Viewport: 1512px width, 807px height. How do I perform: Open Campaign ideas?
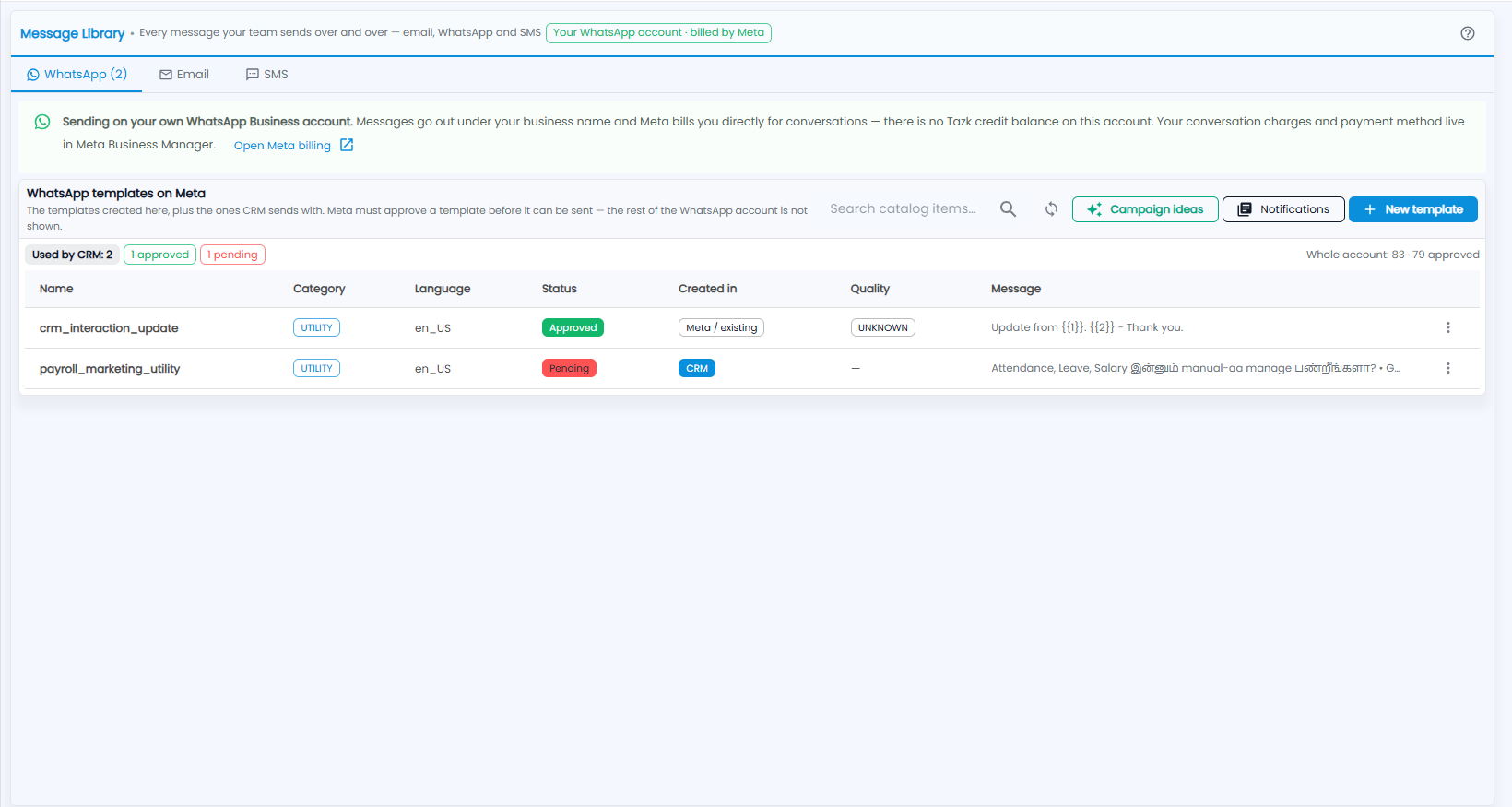tap(1145, 209)
